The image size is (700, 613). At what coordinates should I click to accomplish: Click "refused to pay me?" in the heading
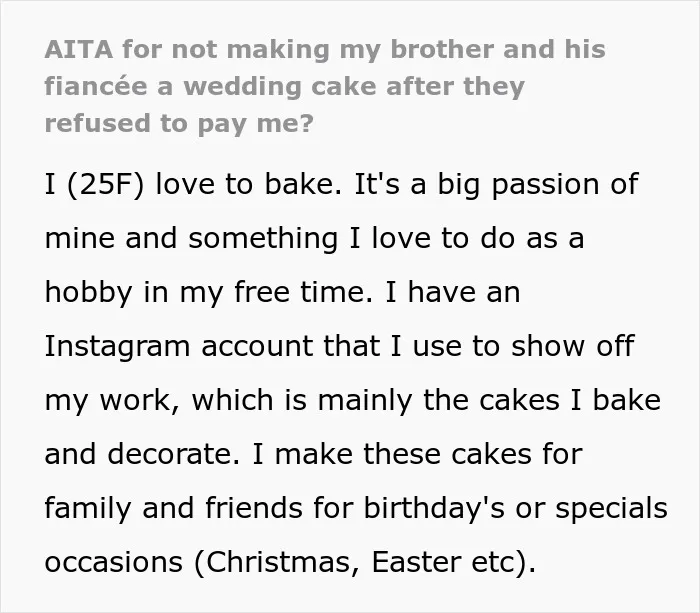coord(179,124)
